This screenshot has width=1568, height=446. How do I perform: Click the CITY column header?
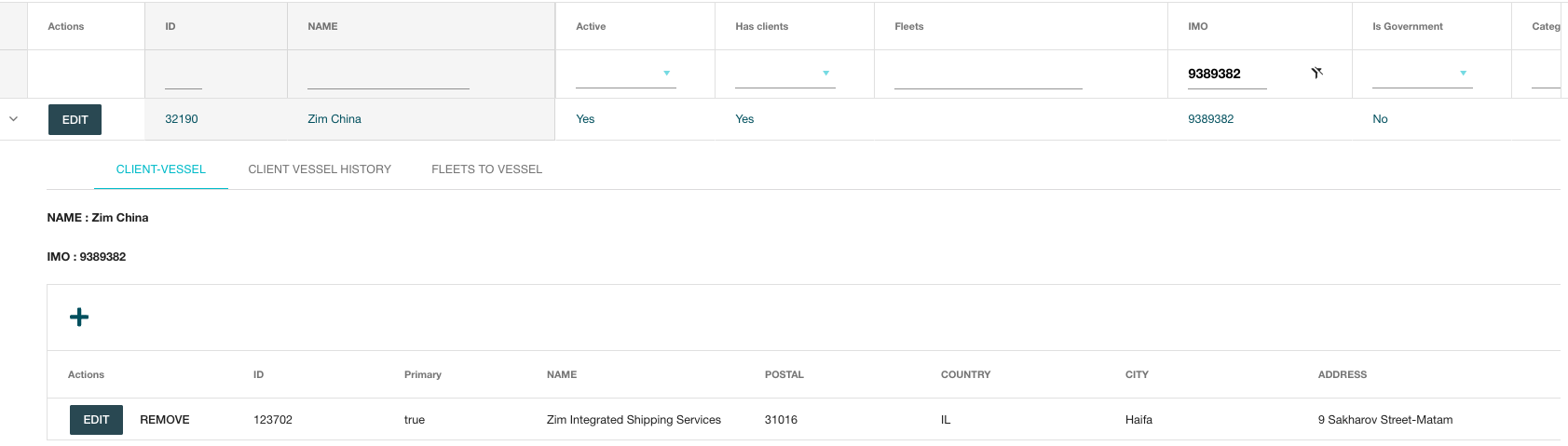coord(1137,374)
